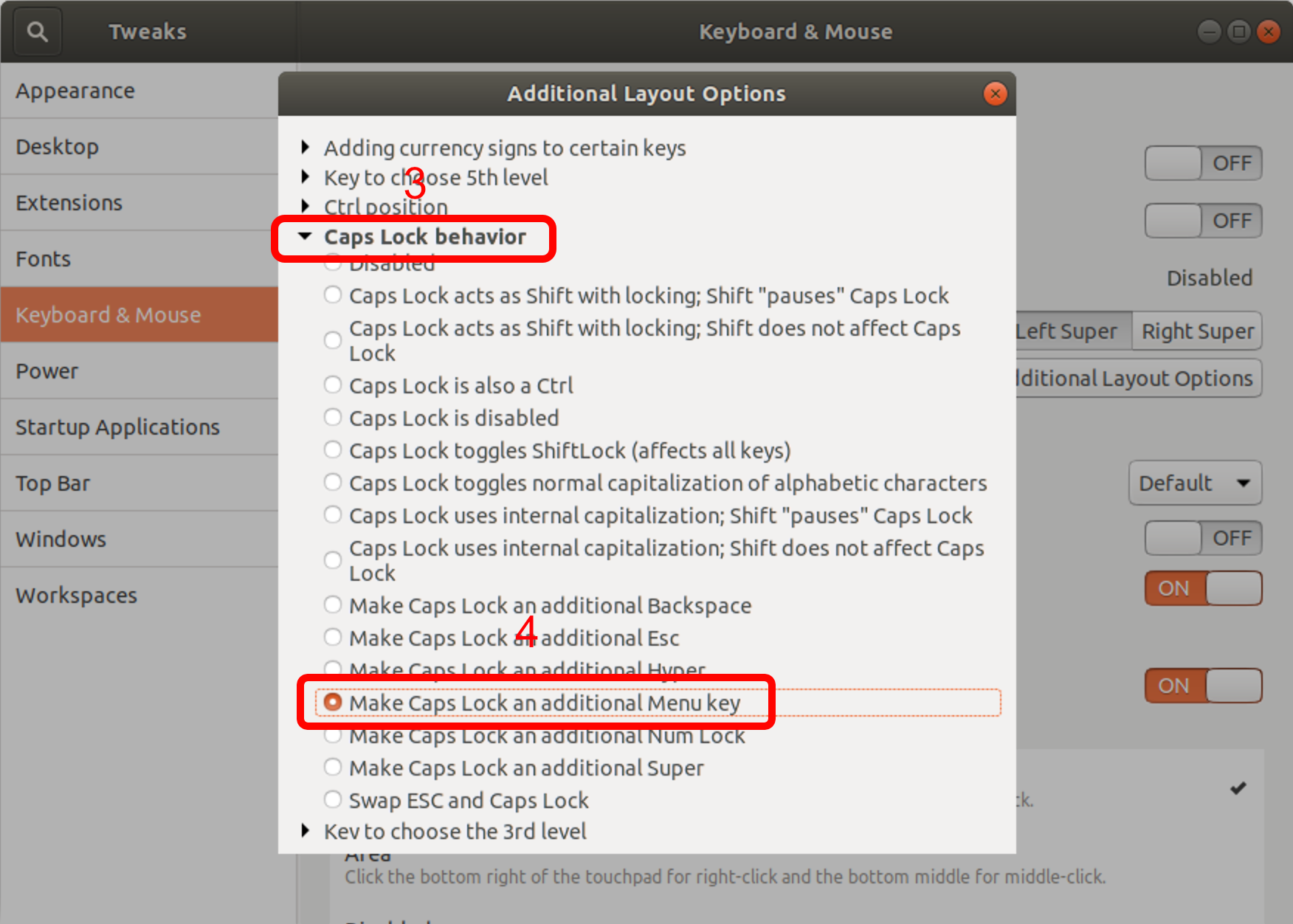Choose Left Super overview shortcut
Image resolution: width=1293 pixels, height=924 pixels.
tap(1074, 331)
